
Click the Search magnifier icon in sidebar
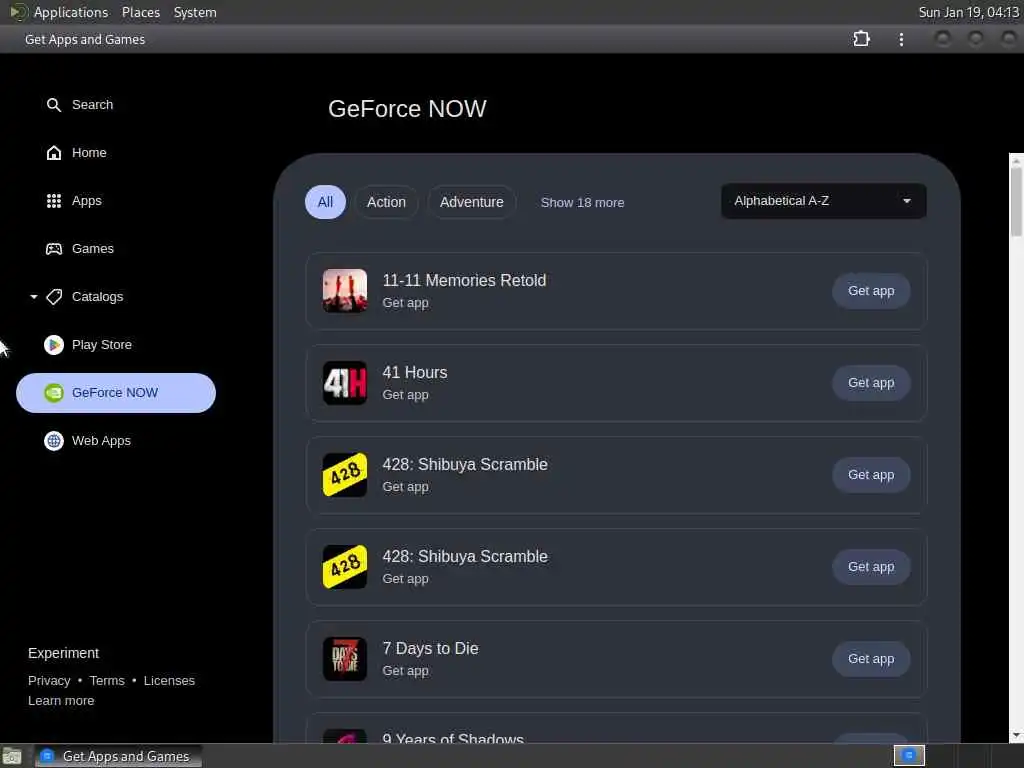[x=54, y=104]
